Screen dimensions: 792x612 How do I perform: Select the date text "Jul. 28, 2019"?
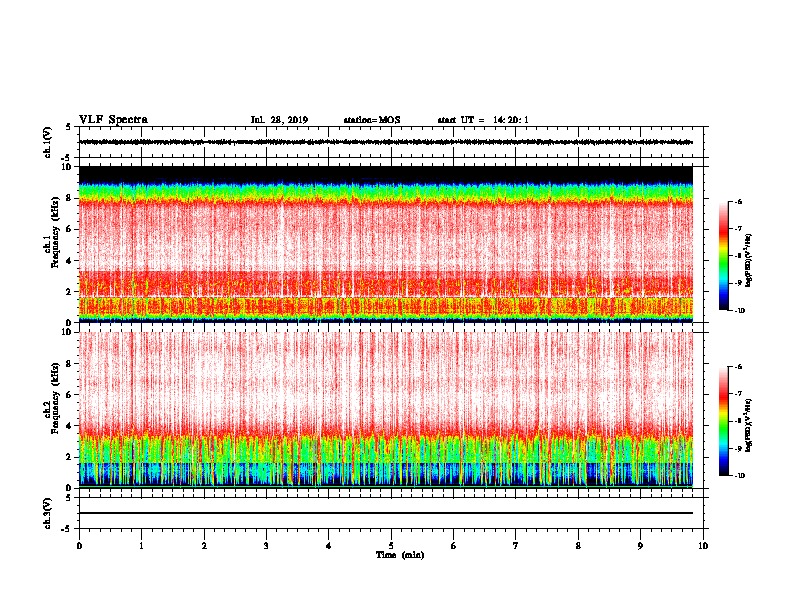tap(279, 120)
